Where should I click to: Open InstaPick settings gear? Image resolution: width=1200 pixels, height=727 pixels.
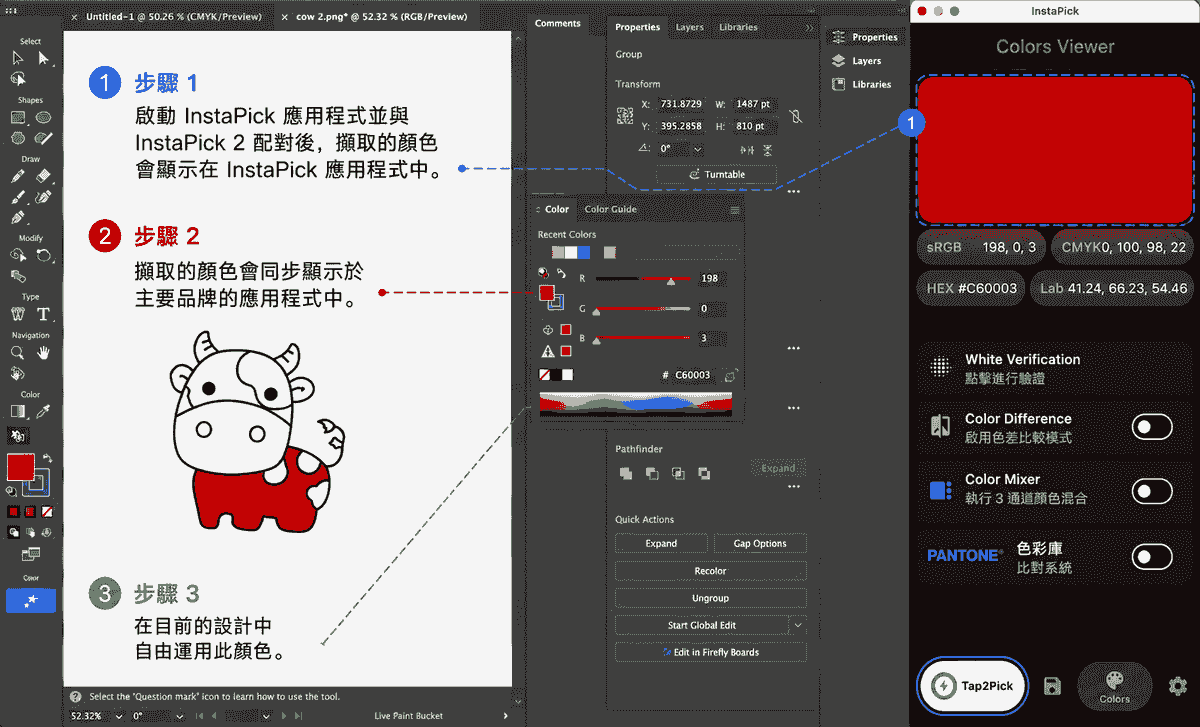tap(1178, 686)
